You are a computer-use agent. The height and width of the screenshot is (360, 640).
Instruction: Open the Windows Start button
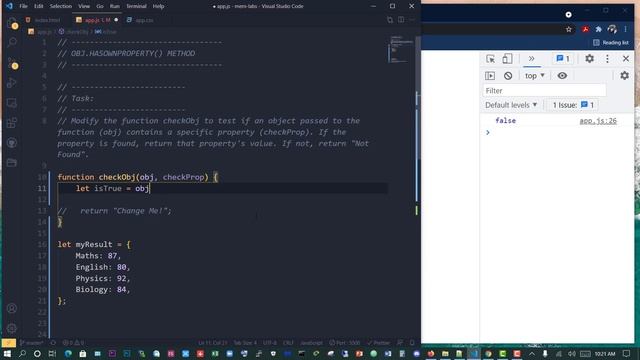coord(7,353)
